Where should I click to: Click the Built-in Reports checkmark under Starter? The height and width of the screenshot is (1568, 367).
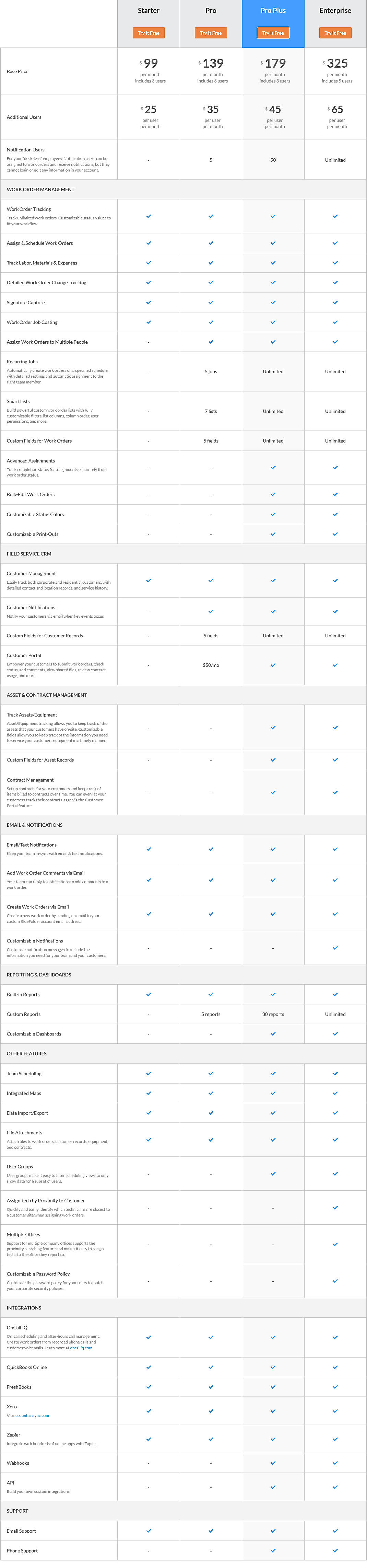pyautogui.click(x=148, y=994)
